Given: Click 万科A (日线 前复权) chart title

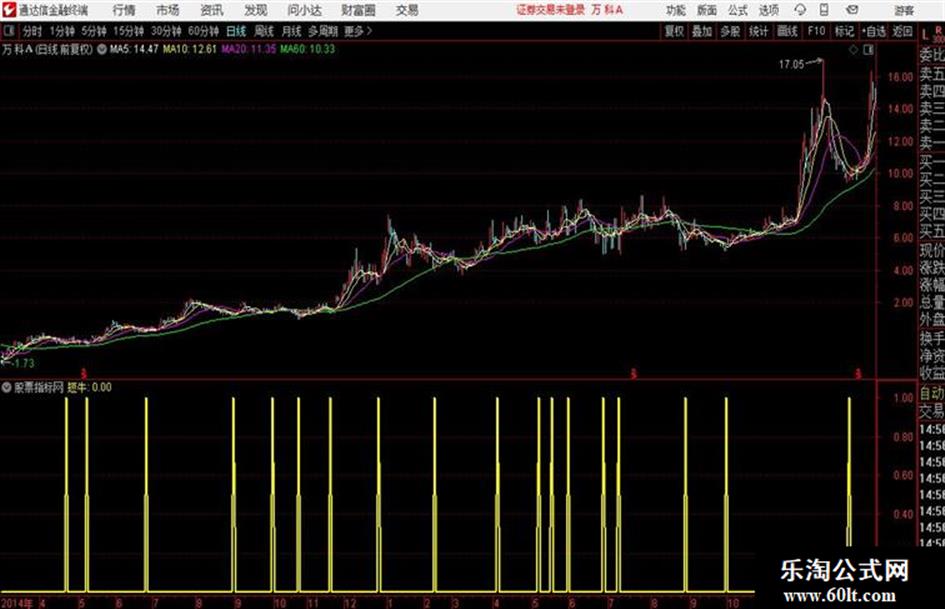Looking at the screenshot, I should 48,49.
